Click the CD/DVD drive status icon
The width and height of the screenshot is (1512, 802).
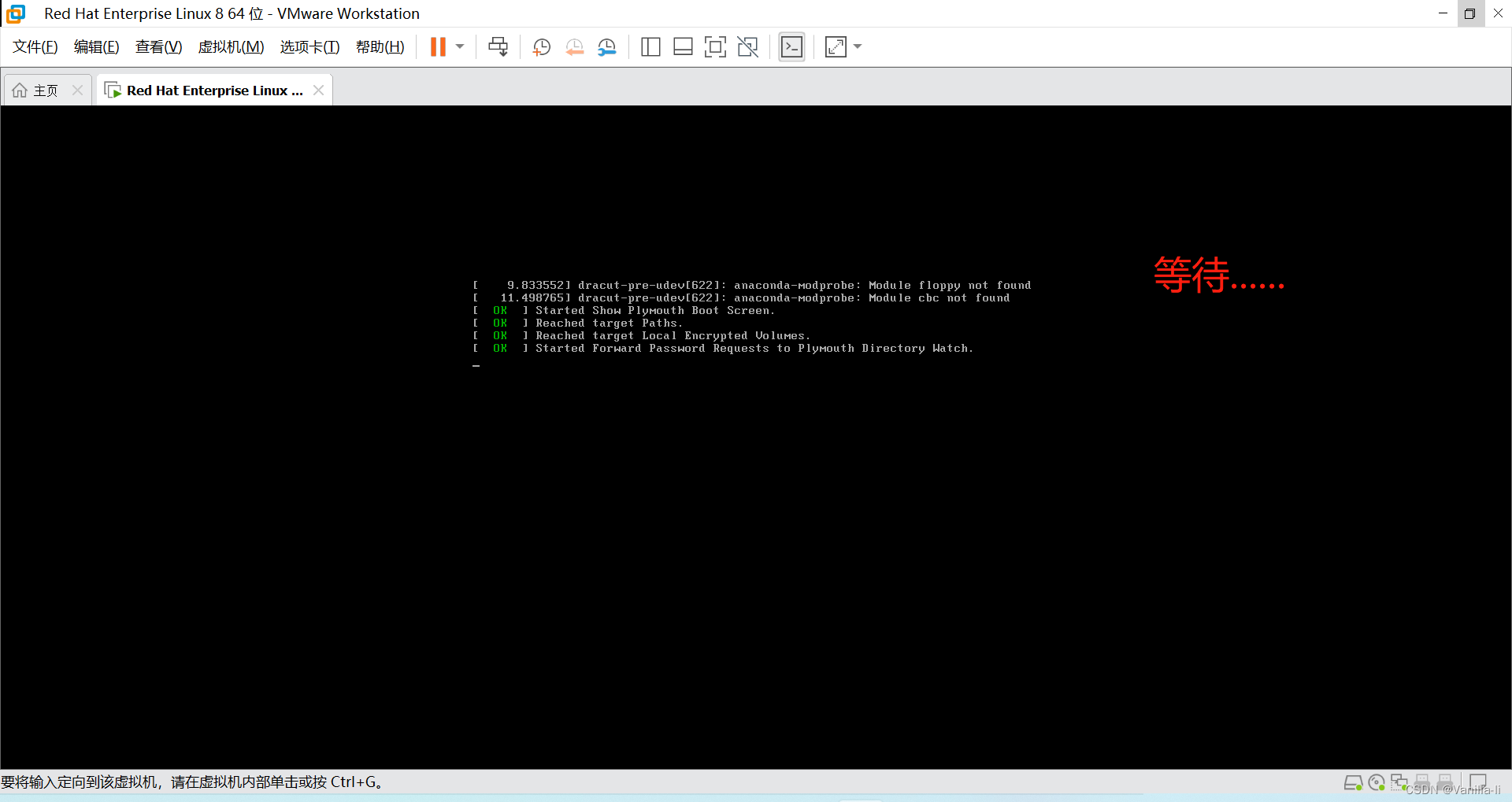point(1377,782)
